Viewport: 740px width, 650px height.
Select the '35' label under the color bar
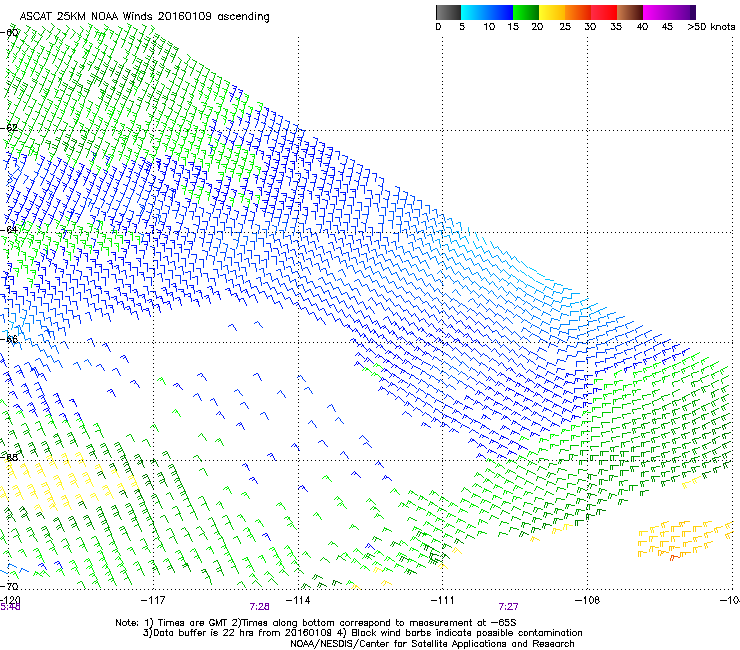click(x=616, y=27)
